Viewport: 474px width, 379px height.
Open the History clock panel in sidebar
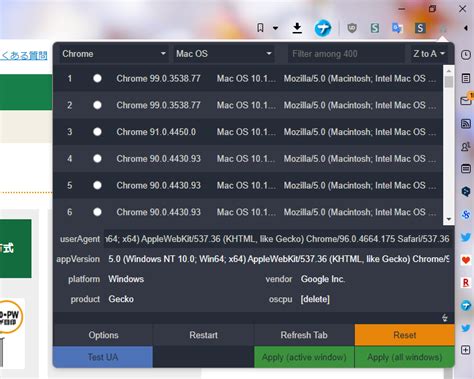466,55
